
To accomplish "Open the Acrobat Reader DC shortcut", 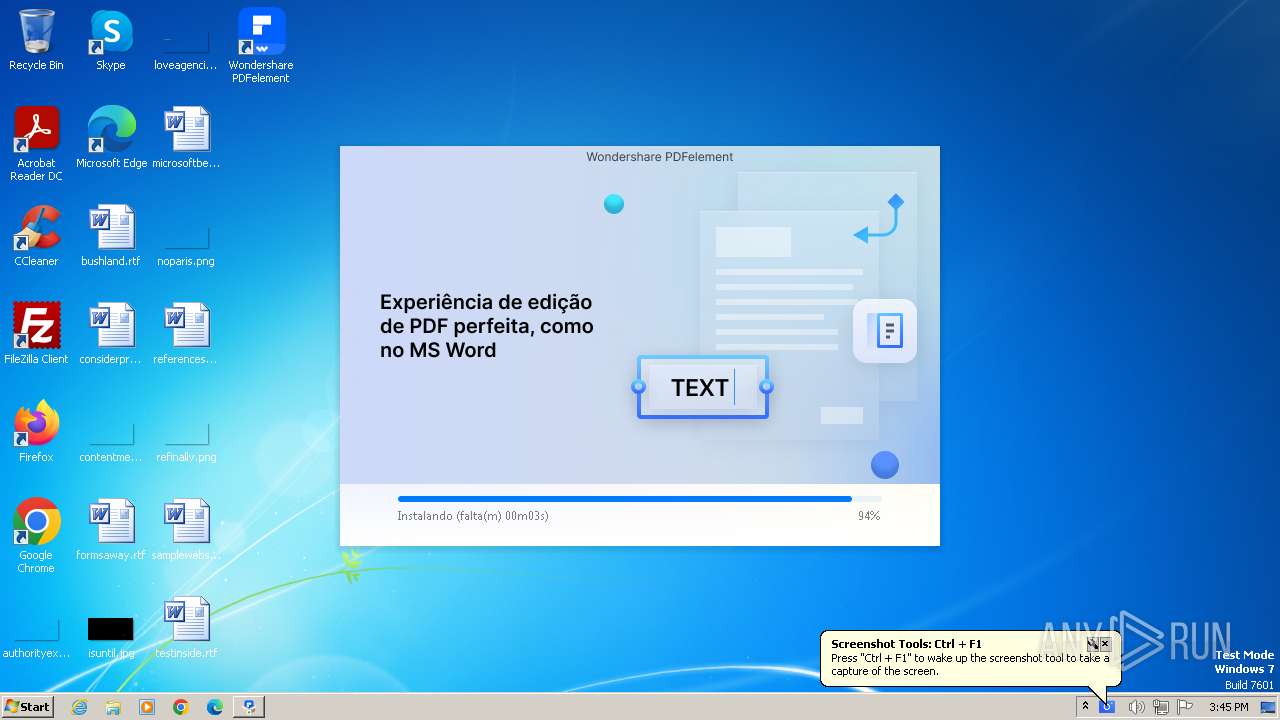I will [x=36, y=143].
